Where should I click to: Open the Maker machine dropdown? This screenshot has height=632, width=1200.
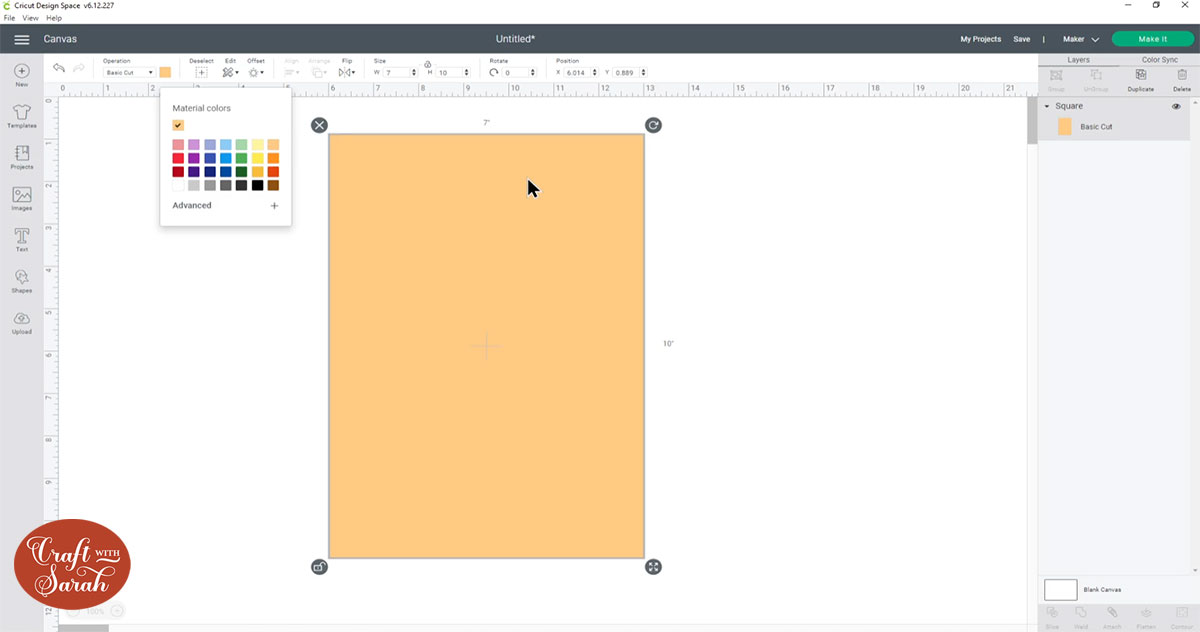click(x=1080, y=39)
